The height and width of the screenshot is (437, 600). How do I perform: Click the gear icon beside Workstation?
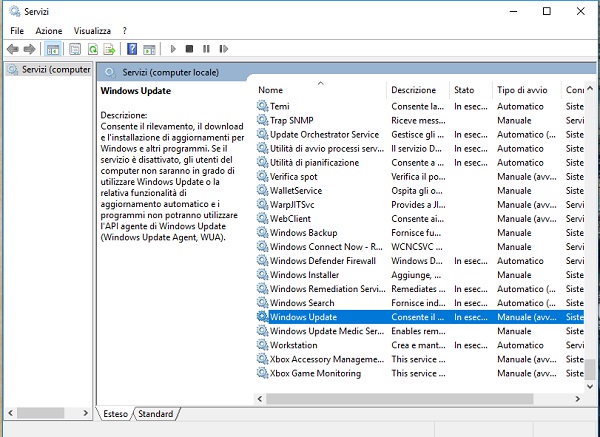coord(262,345)
